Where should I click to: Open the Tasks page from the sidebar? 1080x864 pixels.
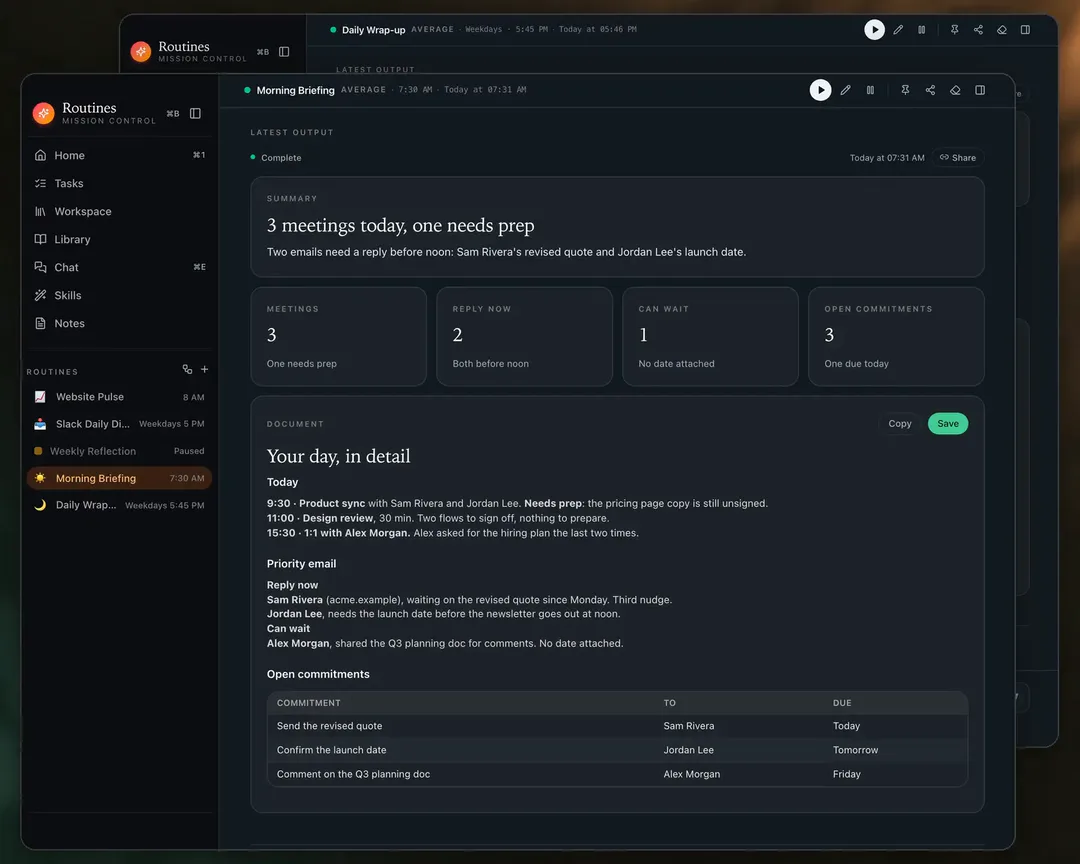click(x=119, y=183)
